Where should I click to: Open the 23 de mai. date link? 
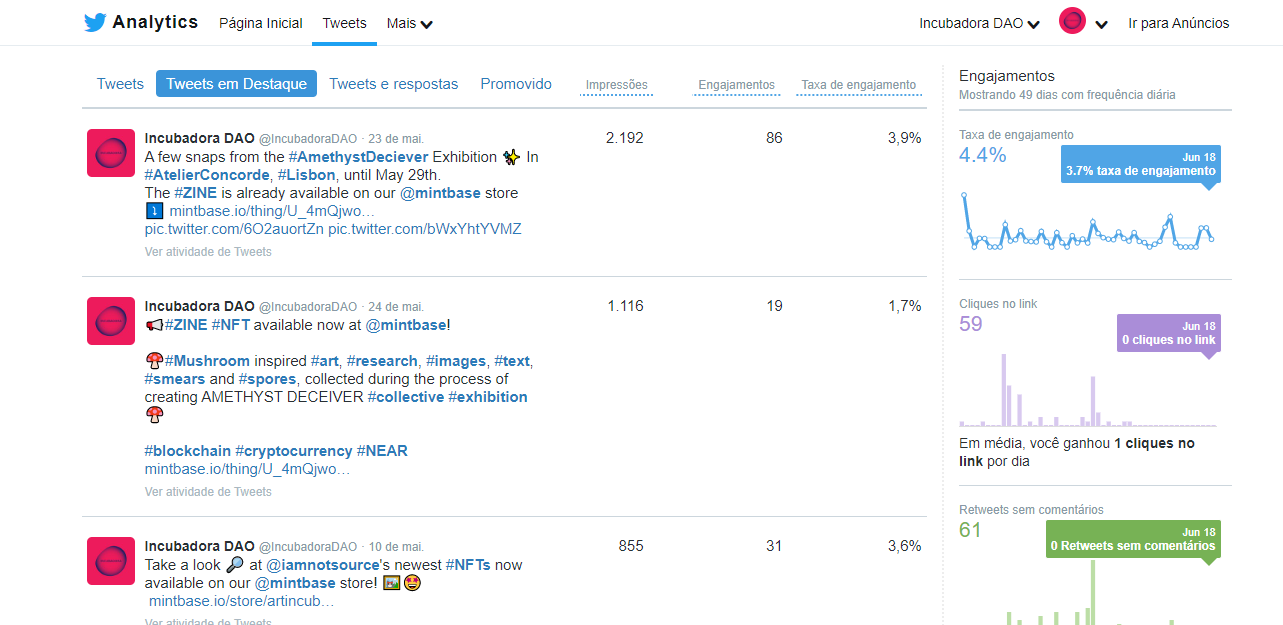tap(396, 139)
